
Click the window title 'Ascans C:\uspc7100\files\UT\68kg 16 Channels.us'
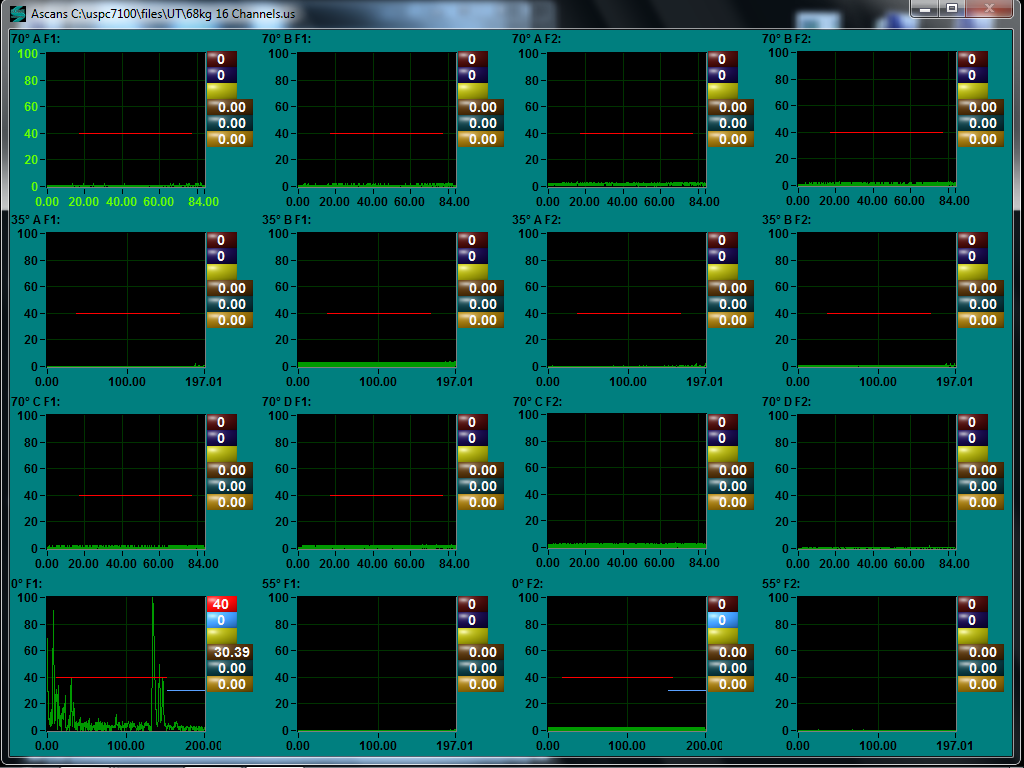click(x=163, y=14)
